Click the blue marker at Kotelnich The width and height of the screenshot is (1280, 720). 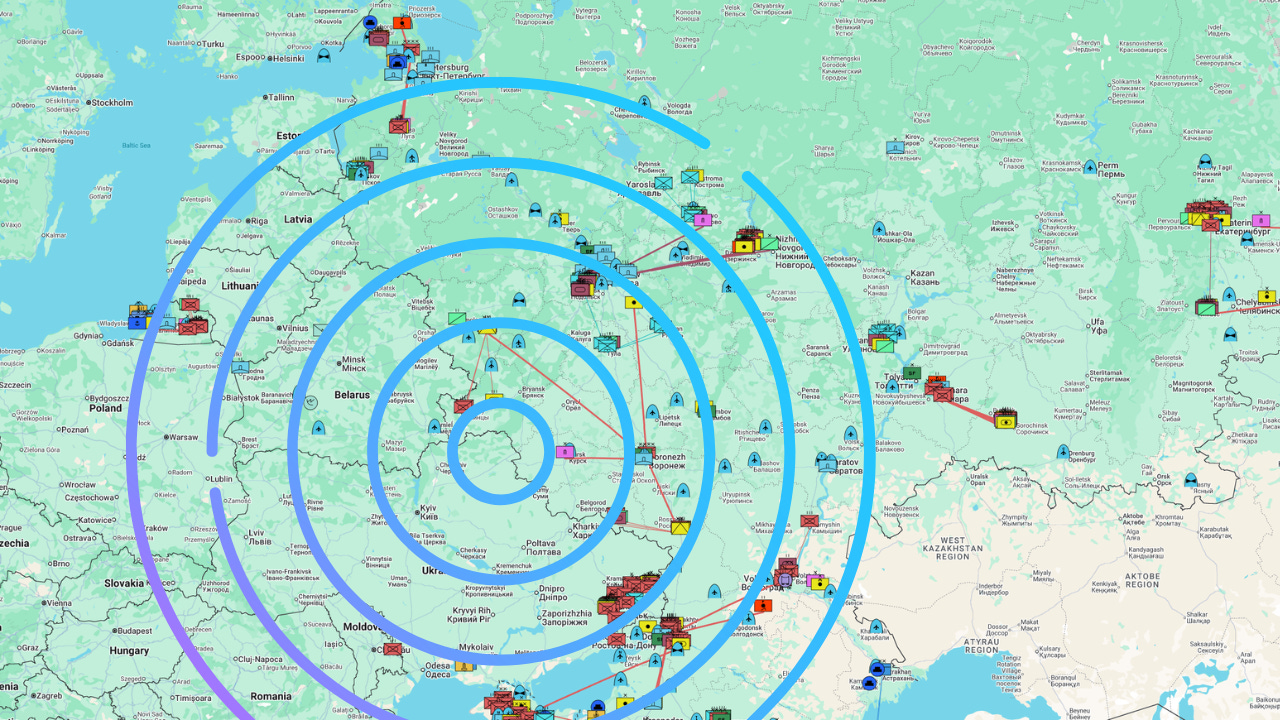895,147
